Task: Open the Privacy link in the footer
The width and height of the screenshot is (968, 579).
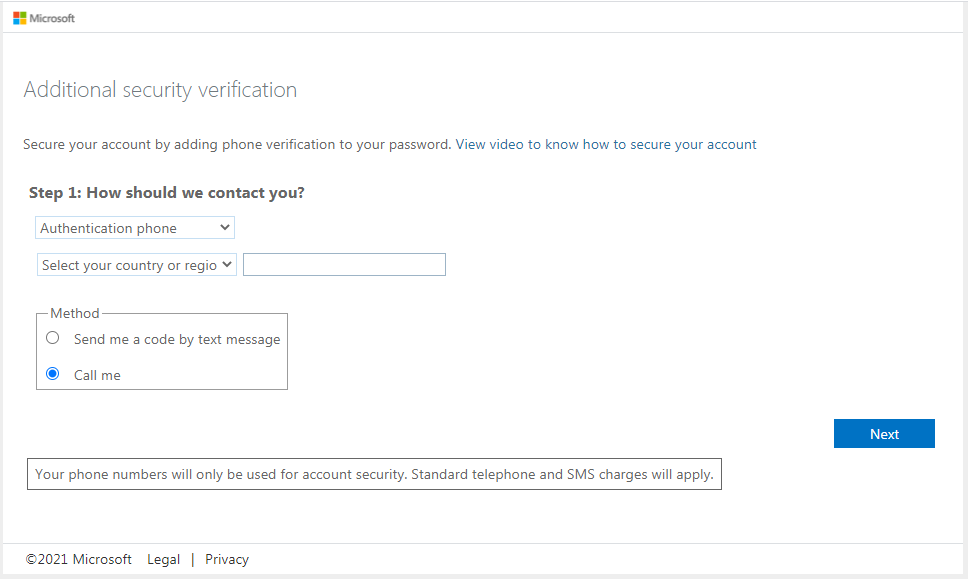Action: 227,559
